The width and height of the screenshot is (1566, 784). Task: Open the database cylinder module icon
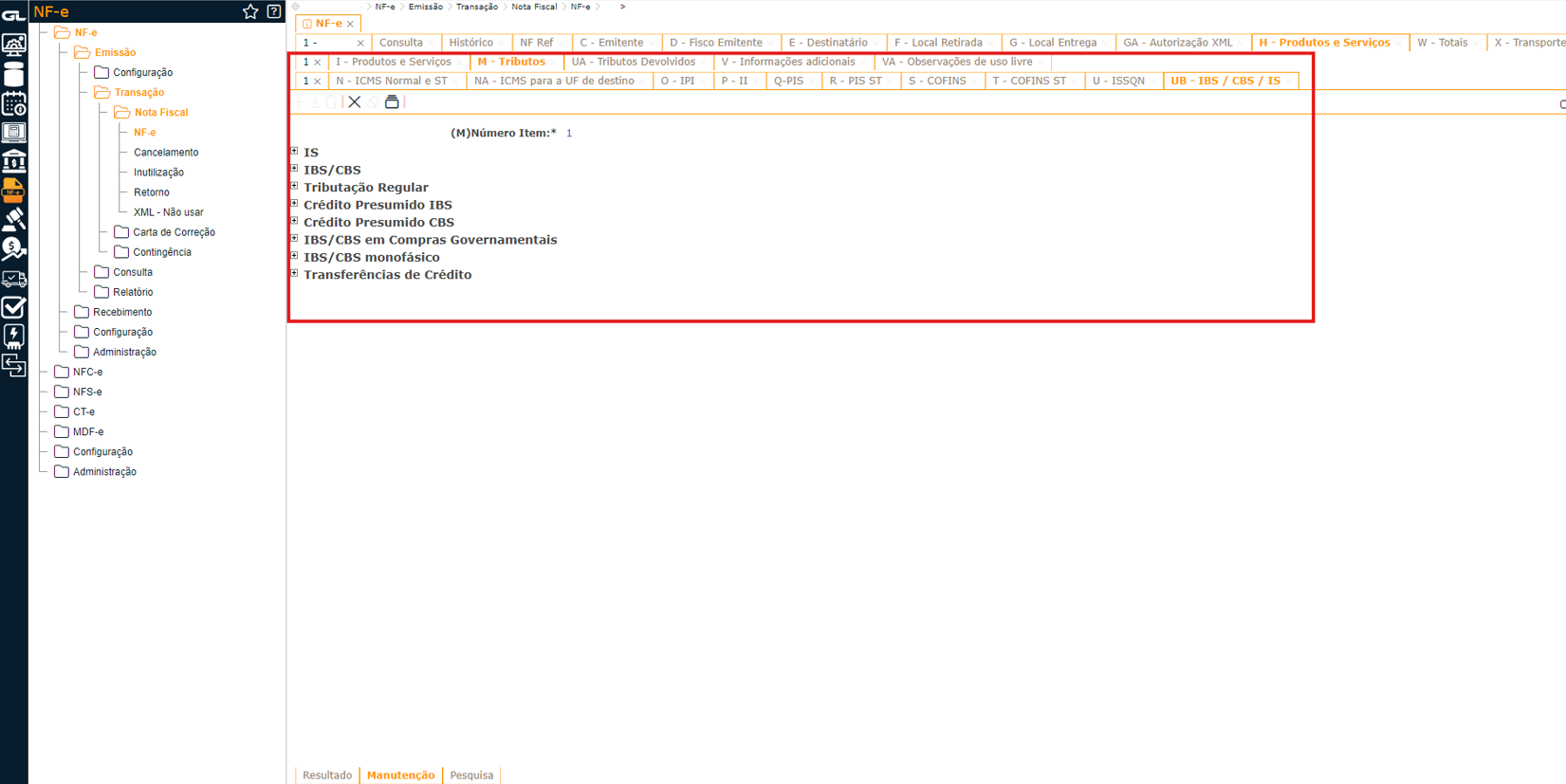click(13, 74)
